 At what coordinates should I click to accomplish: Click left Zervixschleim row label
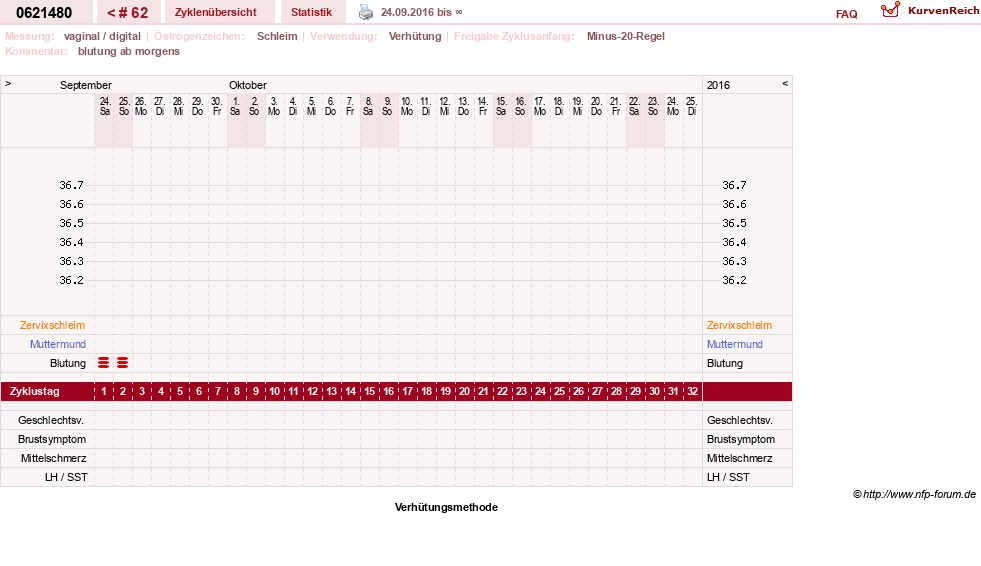pyautogui.click(x=53, y=325)
